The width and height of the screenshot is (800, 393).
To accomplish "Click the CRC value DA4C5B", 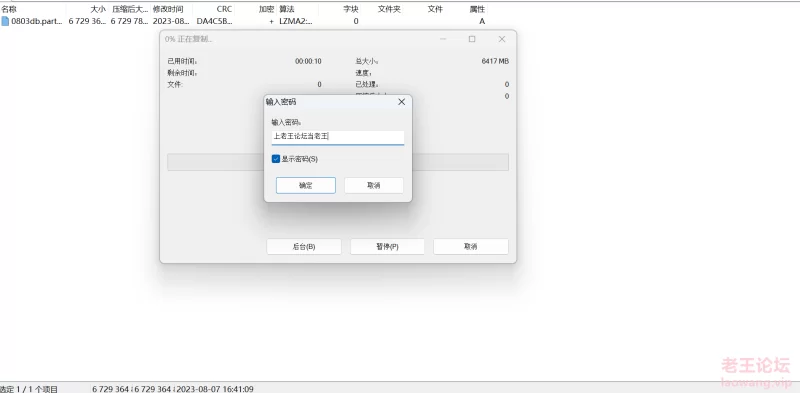I will [215, 21].
